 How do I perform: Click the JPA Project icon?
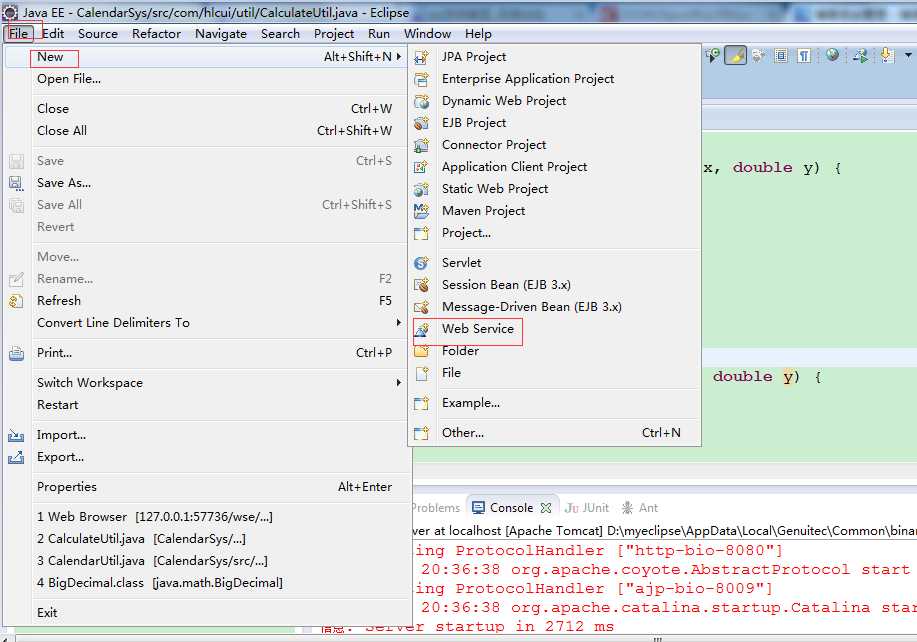click(x=421, y=57)
